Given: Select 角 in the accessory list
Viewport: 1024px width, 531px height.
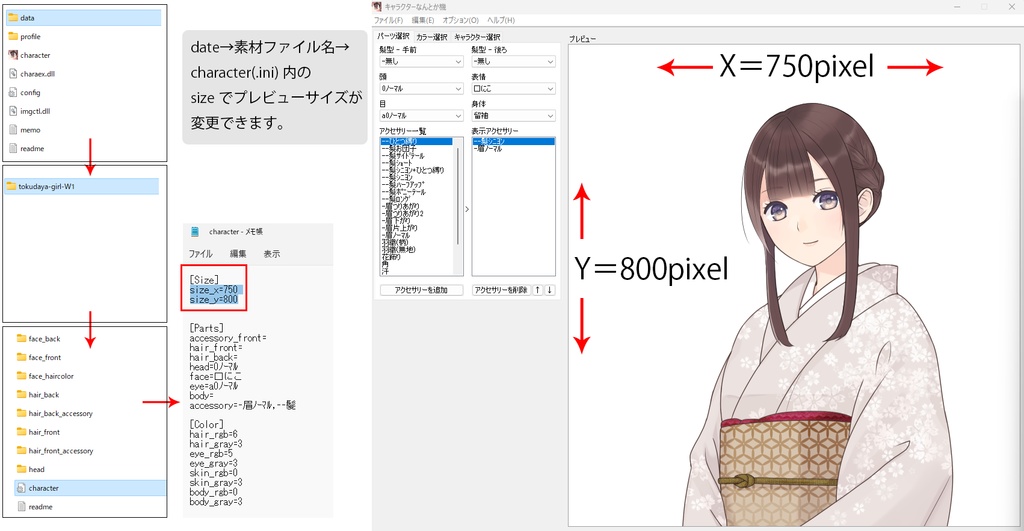Looking at the screenshot, I should click(385, 264).
